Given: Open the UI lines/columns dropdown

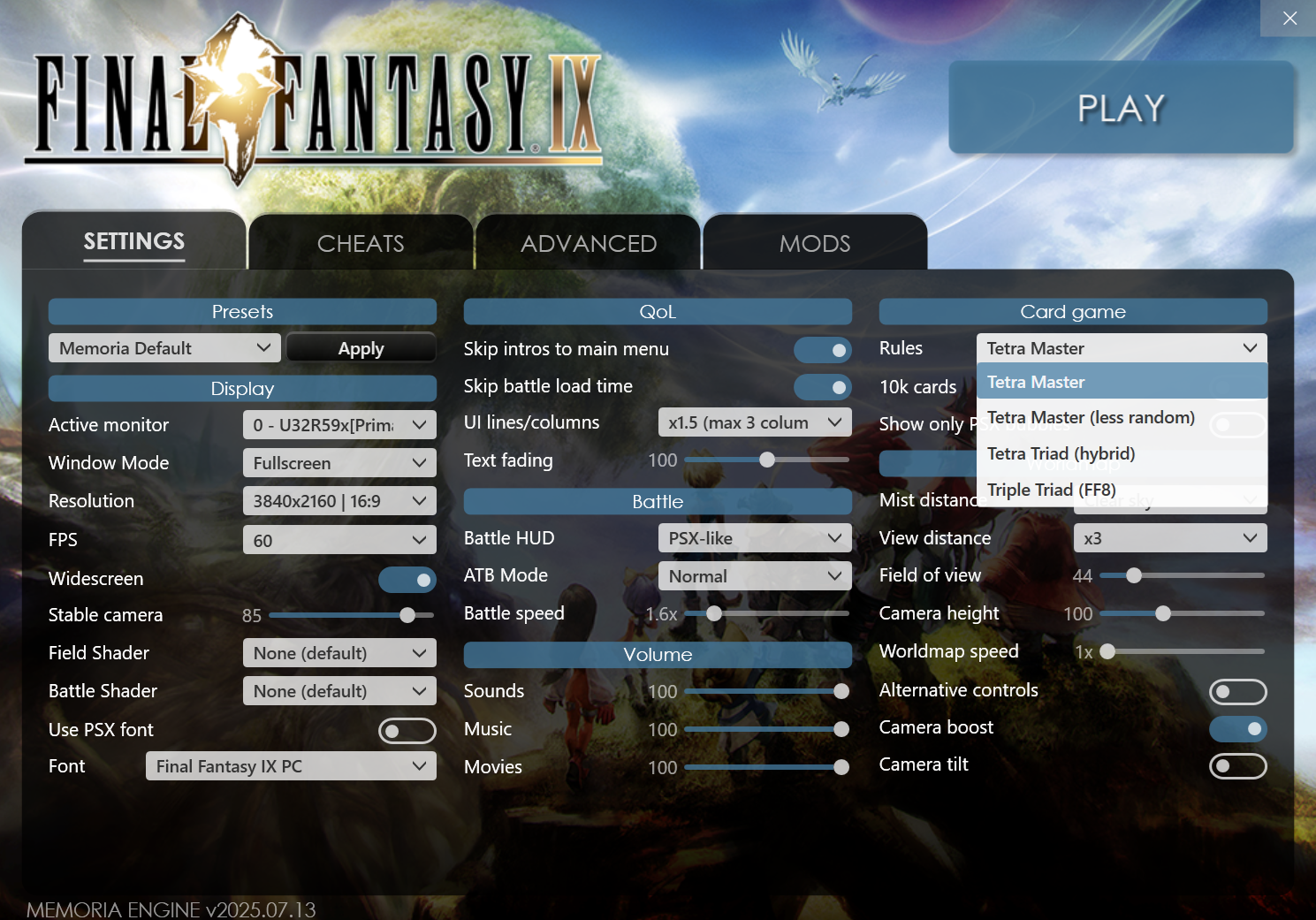Looking at the screenshot, I should [755, 422].
